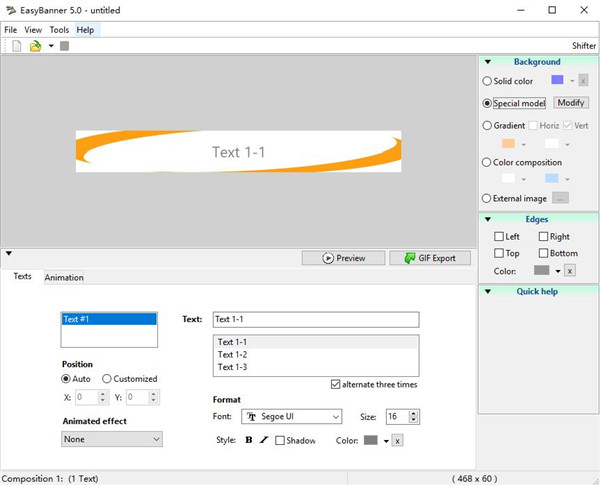Click the ellipsis button beside External image
Screen dimensions: 600x485
pos(560,198)
